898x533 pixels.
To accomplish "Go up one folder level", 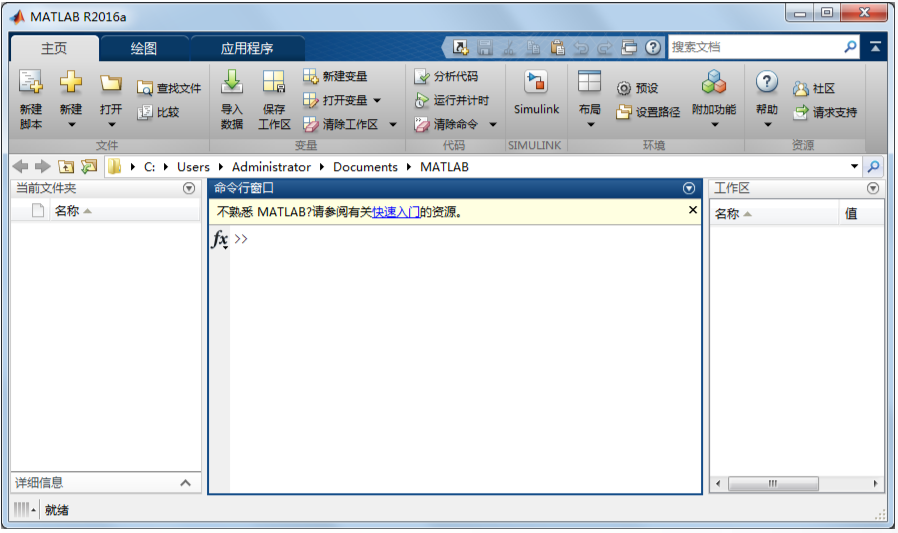I will click(x=66, y=167).
